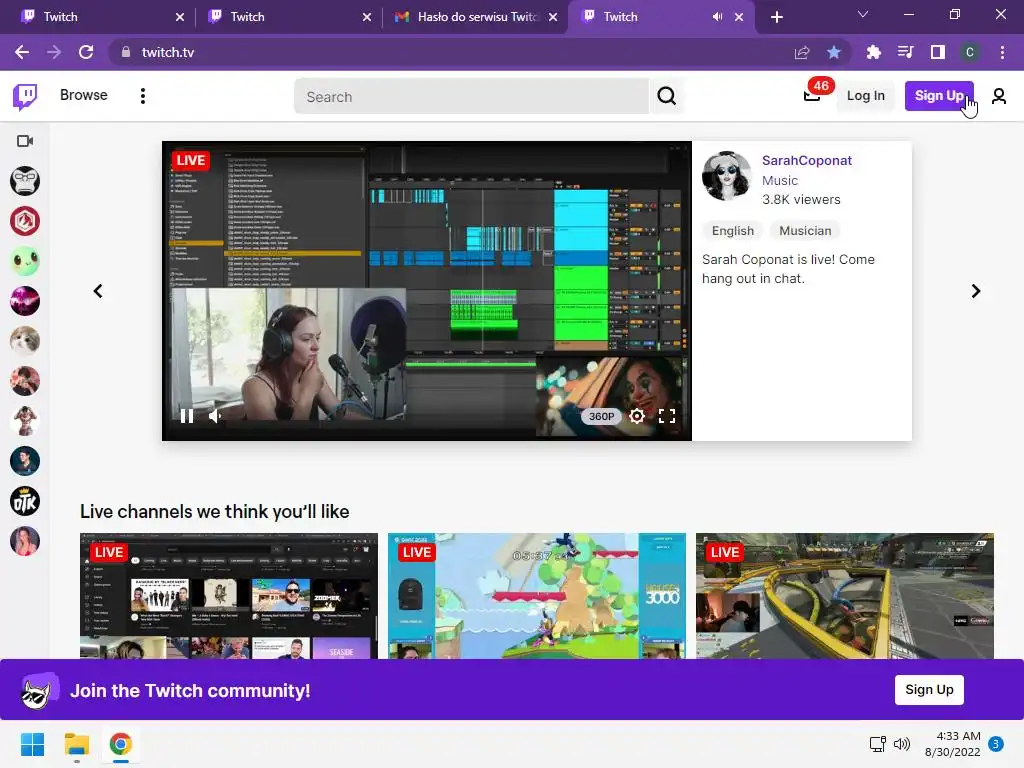Open the pink-purple avatar channel in sidebar
Screen dimensions: 1024x768
(x=25, y=301)
